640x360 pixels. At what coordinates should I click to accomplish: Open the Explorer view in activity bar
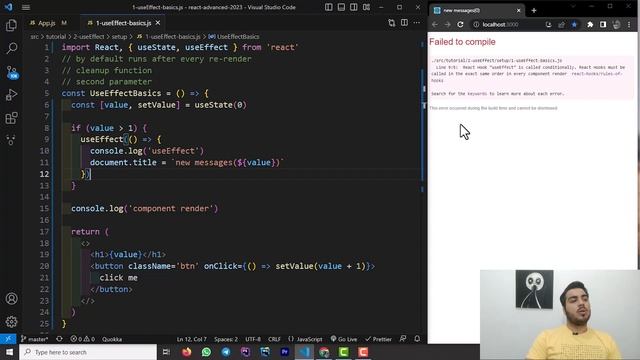coord(11,25)
